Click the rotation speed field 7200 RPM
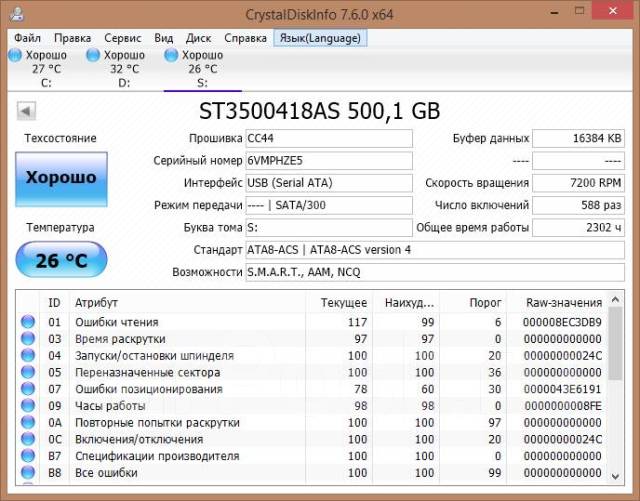This screenshot has height=501, width=640. click(578, 183)
